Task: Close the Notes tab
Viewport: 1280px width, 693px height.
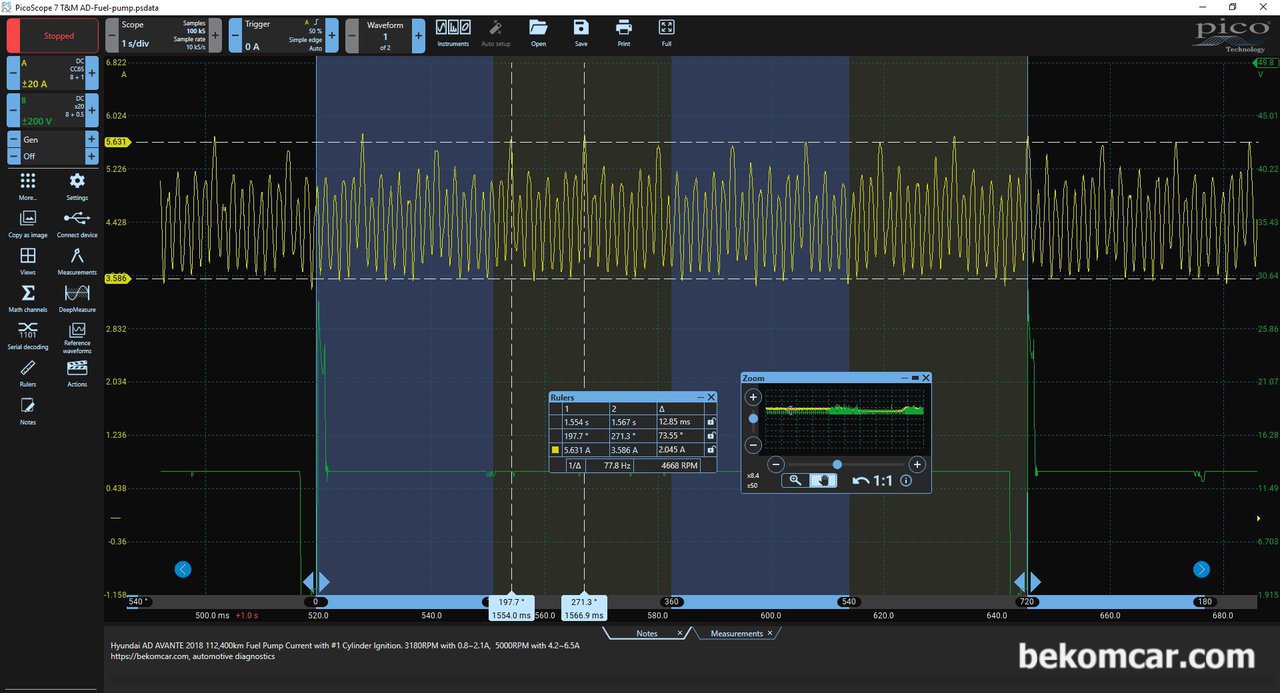Action: click(x=680, y=634)
